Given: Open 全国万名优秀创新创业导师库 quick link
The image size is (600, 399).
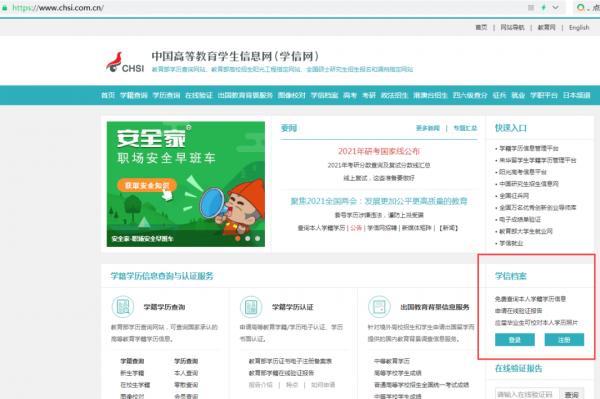Looking at the screenshot, I should (x=538, y=208).
